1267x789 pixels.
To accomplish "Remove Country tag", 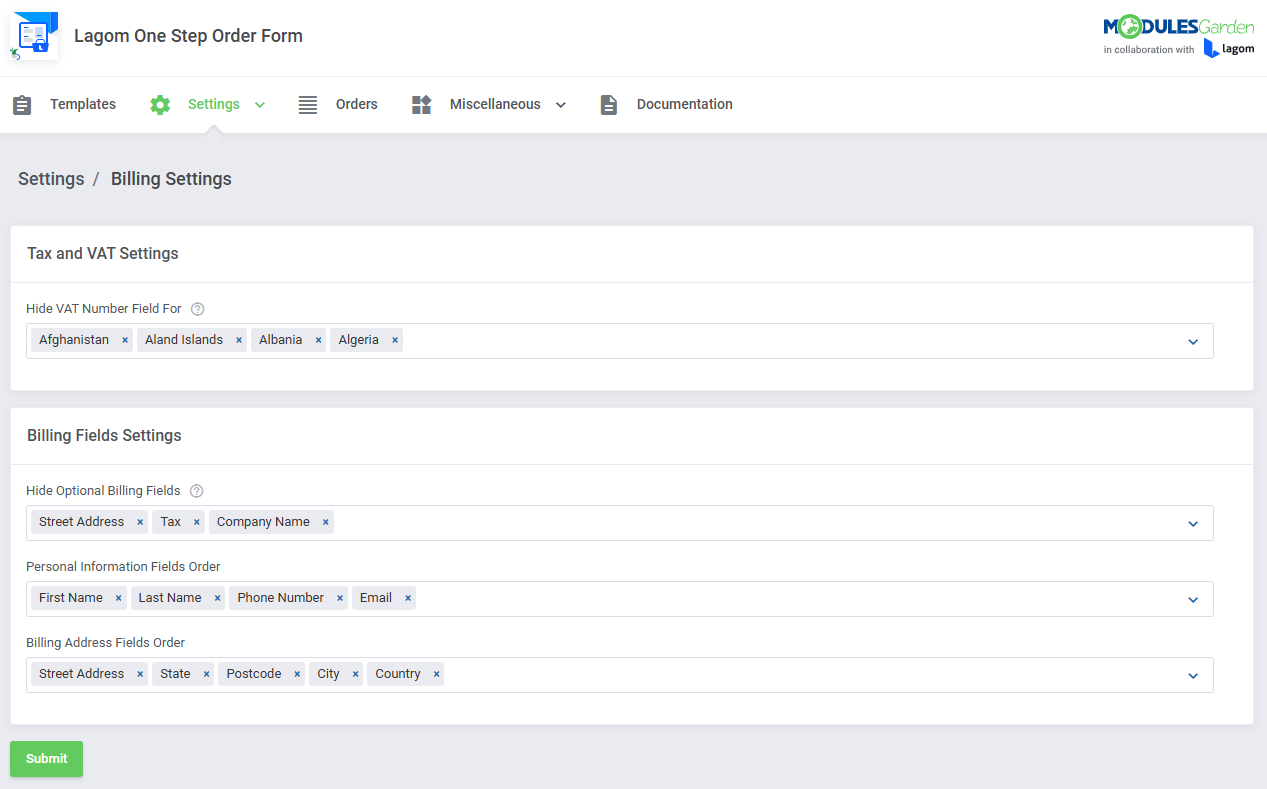I will click(x=436, y=674).
